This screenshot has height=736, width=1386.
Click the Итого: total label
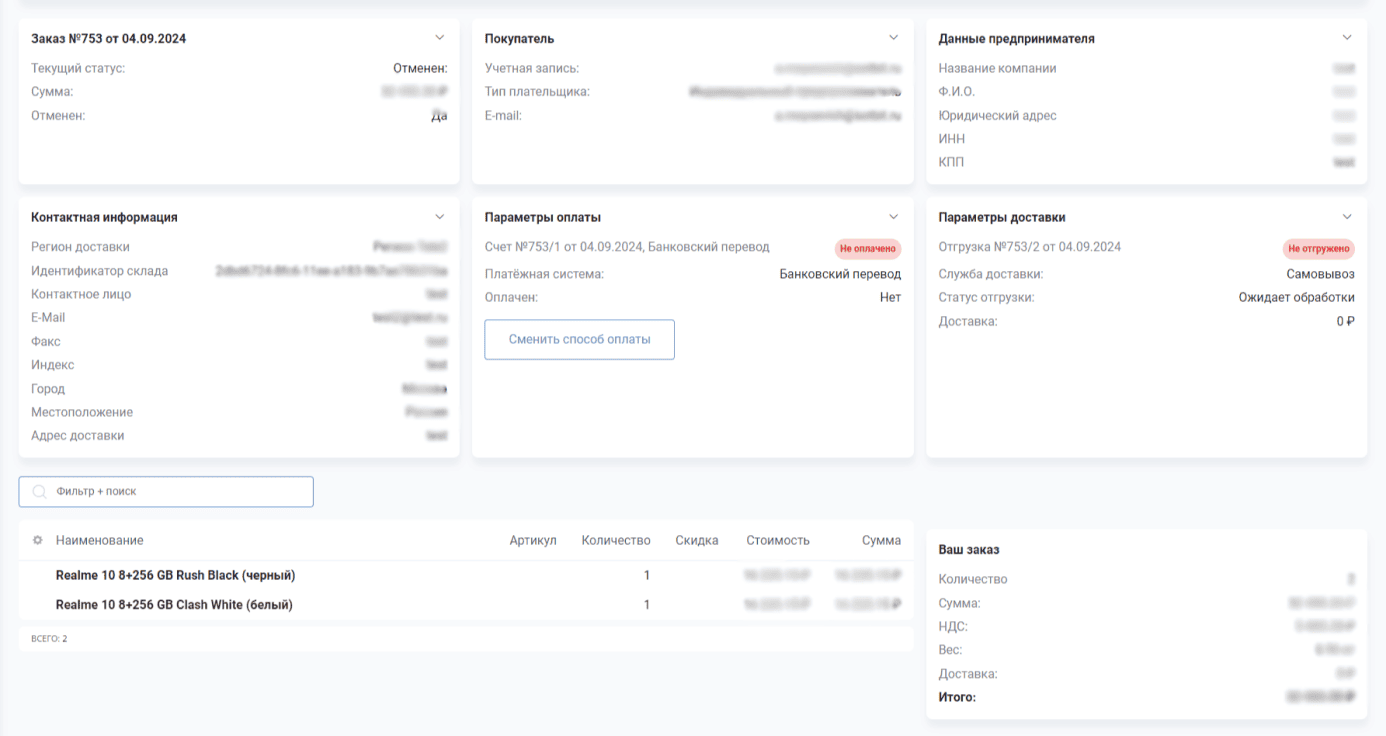coord(957,697)
